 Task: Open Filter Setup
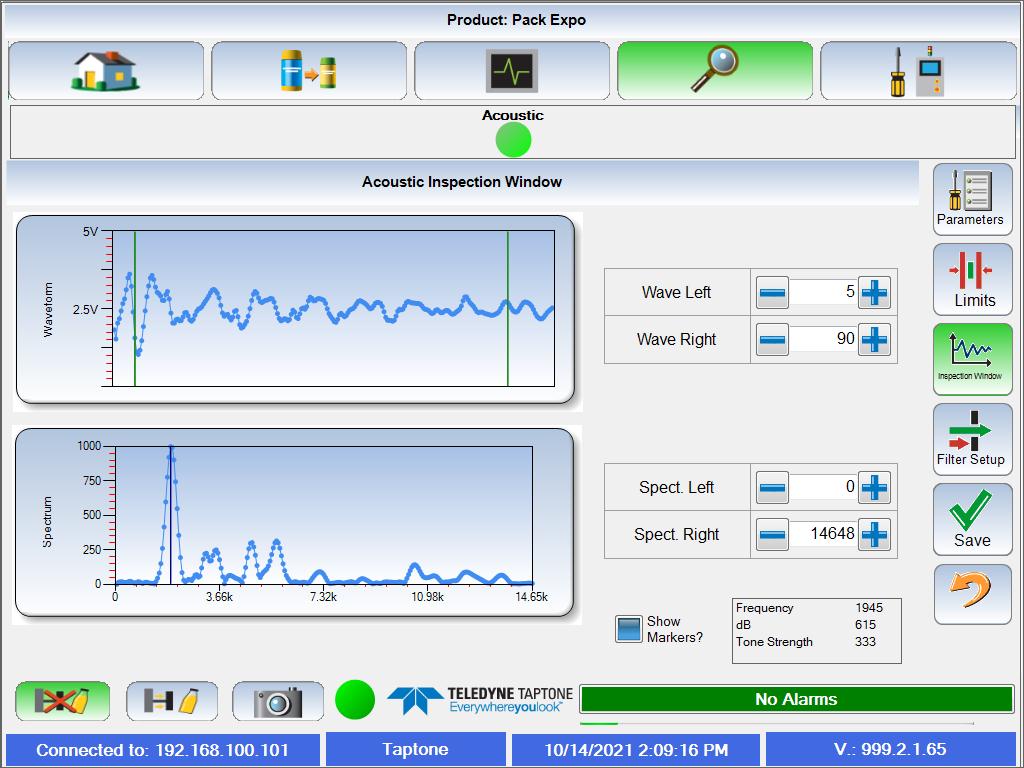(972, 439)
